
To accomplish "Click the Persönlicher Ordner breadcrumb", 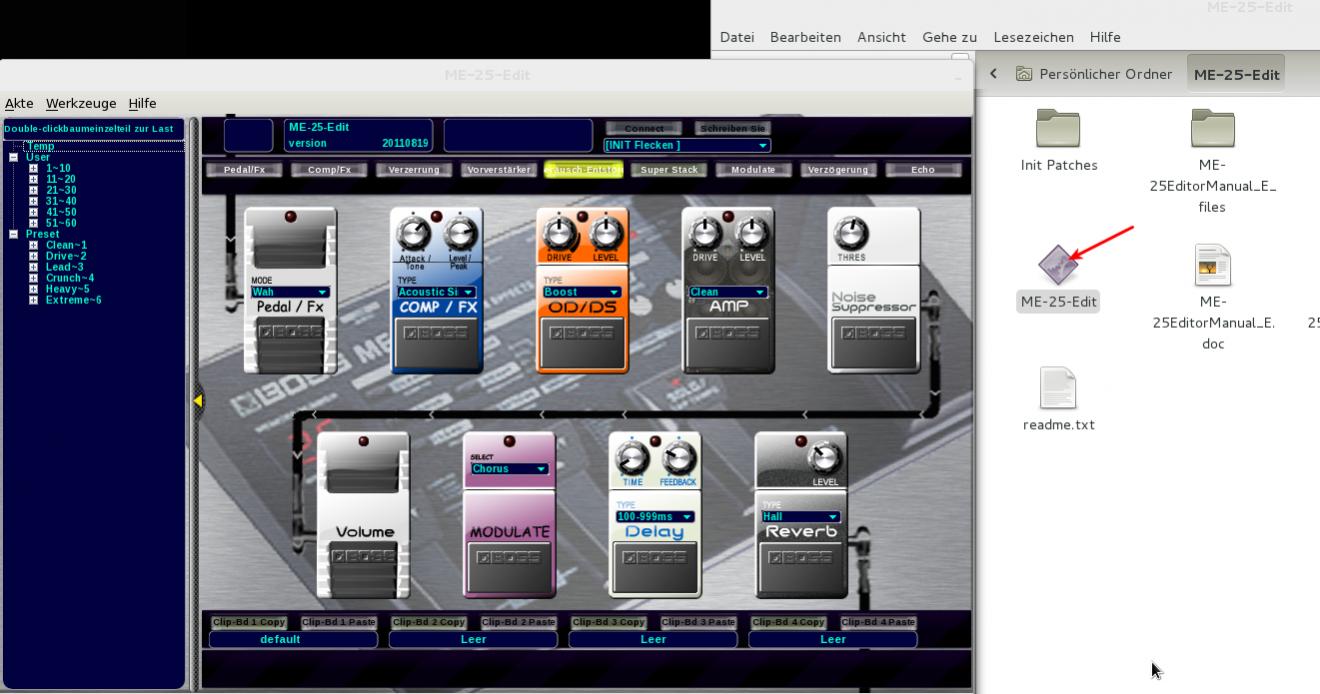I will pyautogui.click(x=1094, y=74).
